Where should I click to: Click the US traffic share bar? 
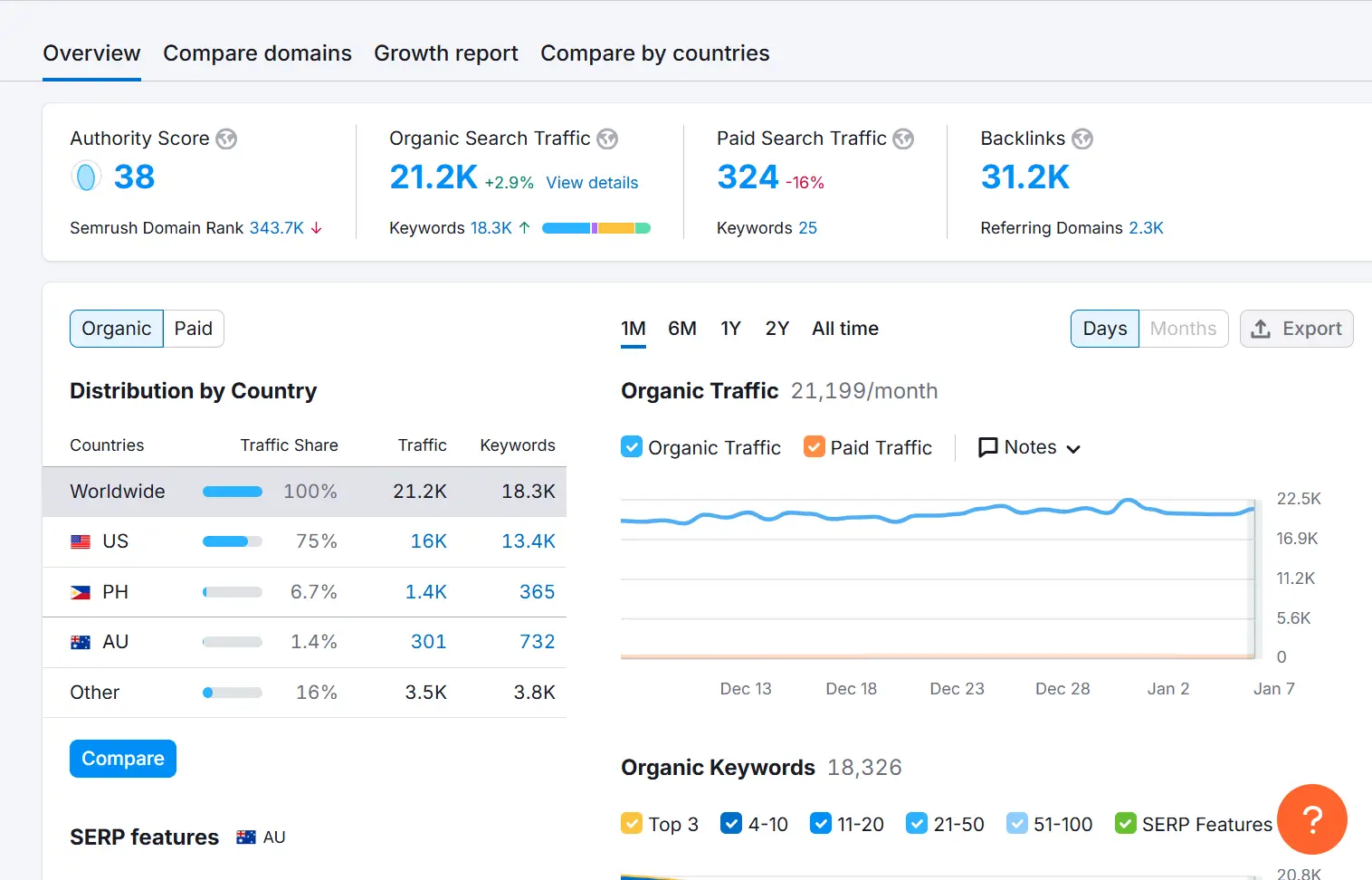click(x=233, y=541)
